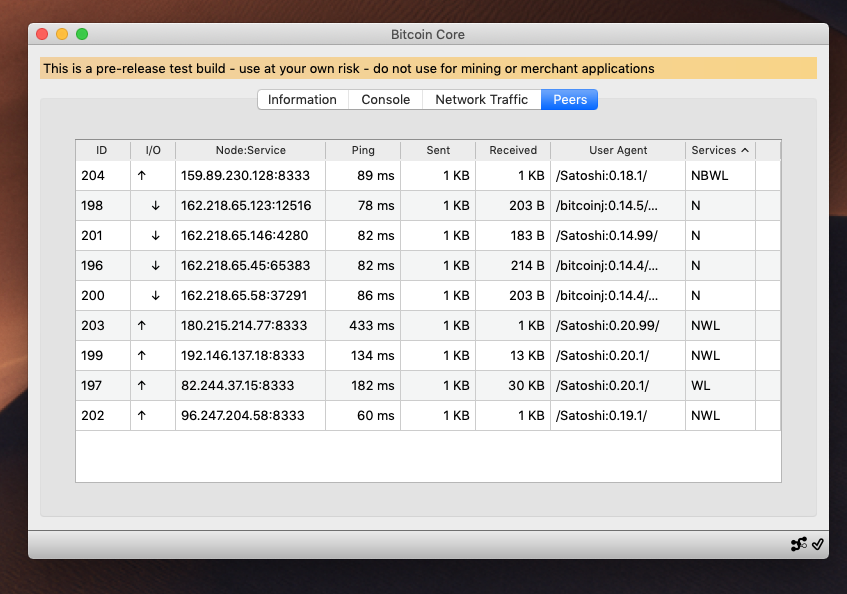This screenshot has width=847, height=594.
Task: Select the Peers tab
Action: [x=570, y=99]
